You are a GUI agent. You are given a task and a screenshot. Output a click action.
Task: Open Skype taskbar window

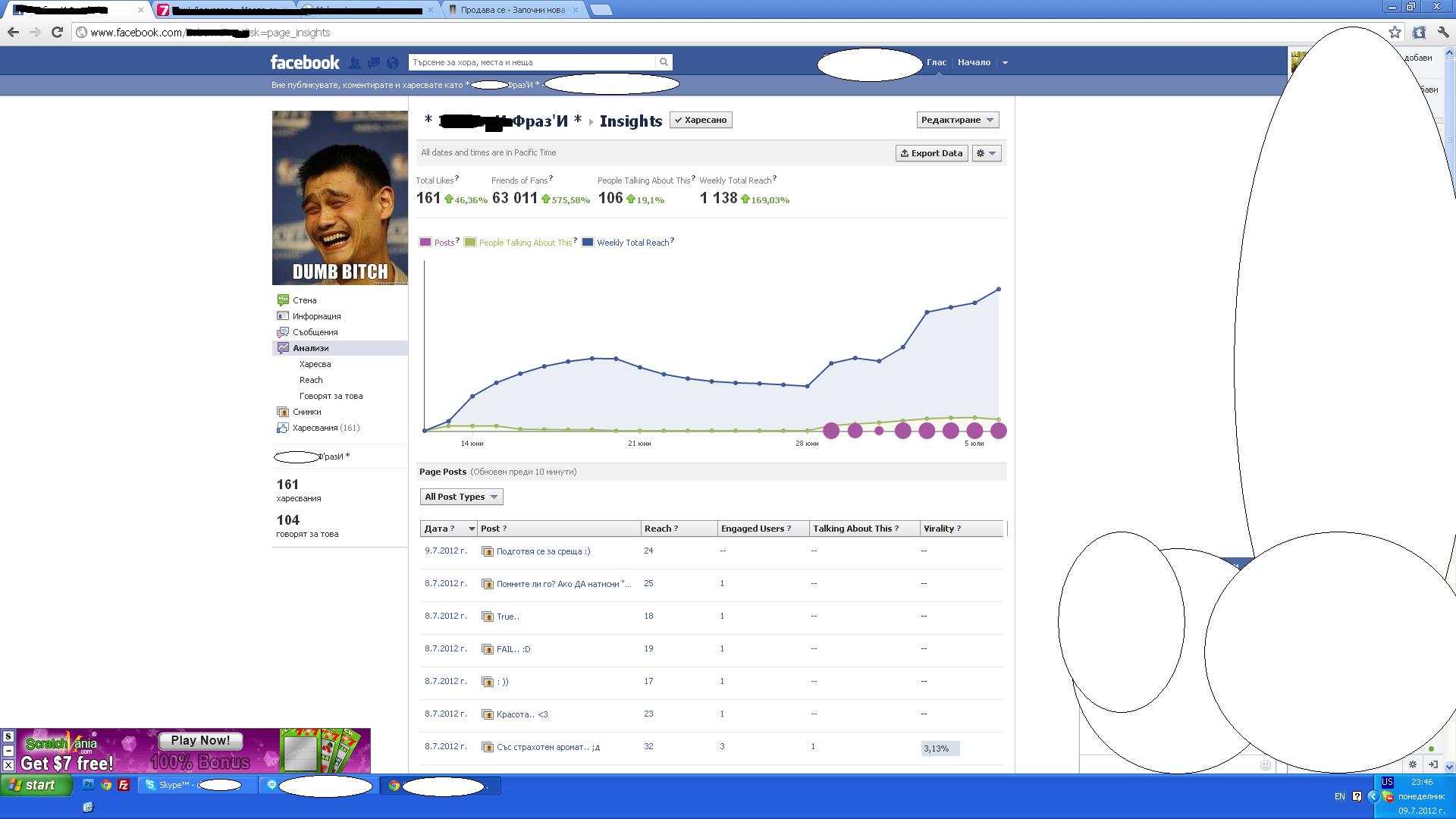pos(197,785)
